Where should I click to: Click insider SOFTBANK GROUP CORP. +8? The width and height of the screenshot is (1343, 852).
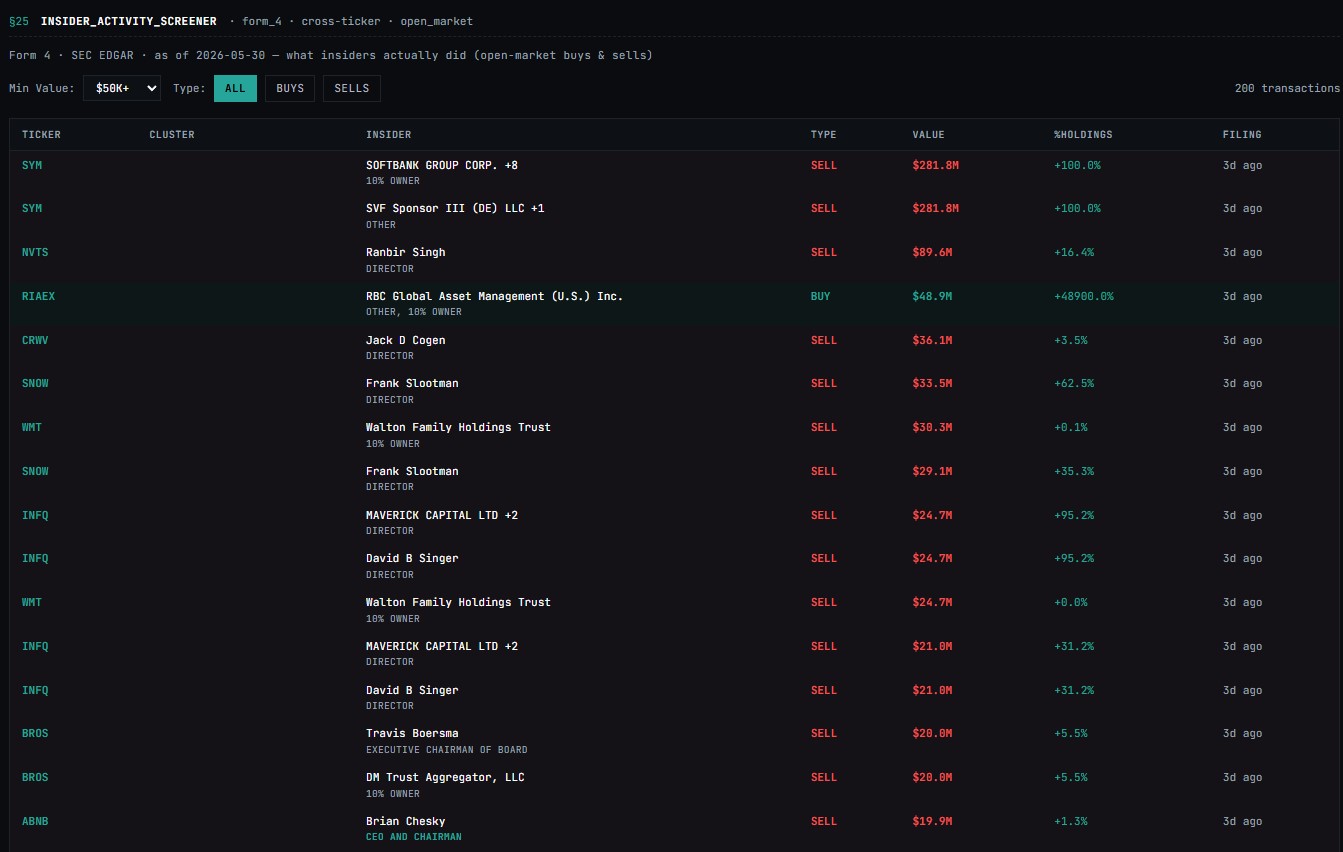tap(442, 165)
